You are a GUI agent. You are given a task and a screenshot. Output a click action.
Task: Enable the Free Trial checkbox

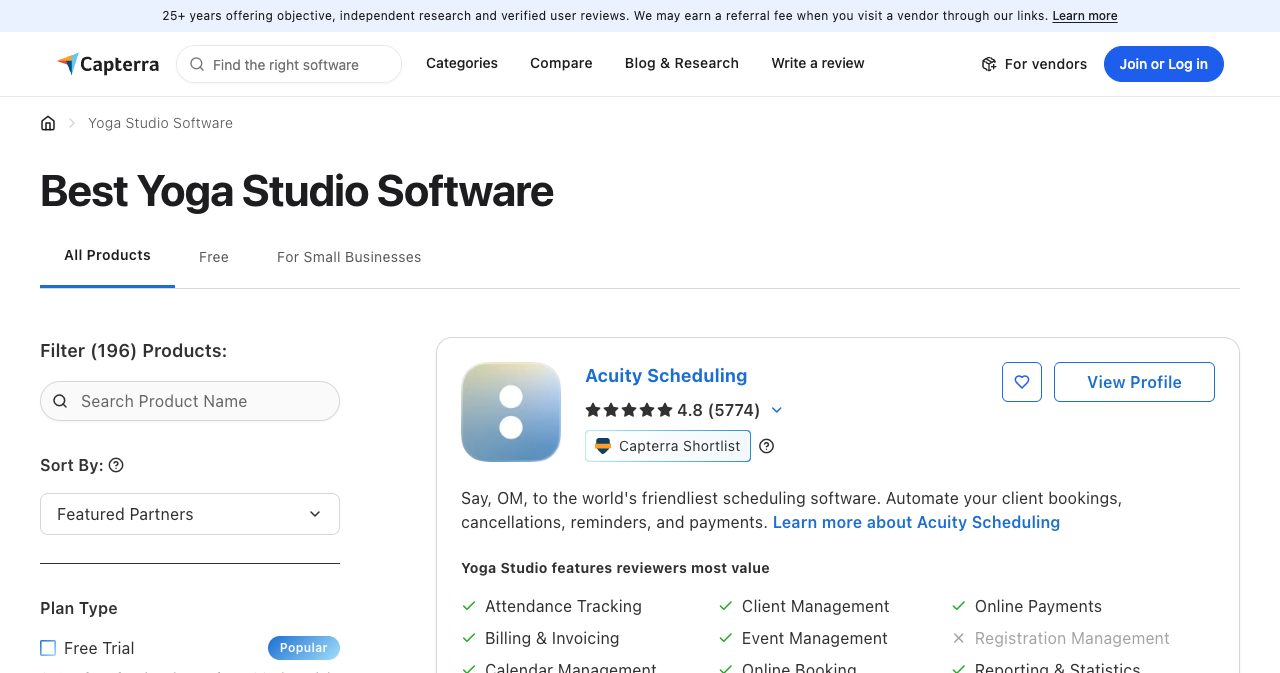point(48,648)
